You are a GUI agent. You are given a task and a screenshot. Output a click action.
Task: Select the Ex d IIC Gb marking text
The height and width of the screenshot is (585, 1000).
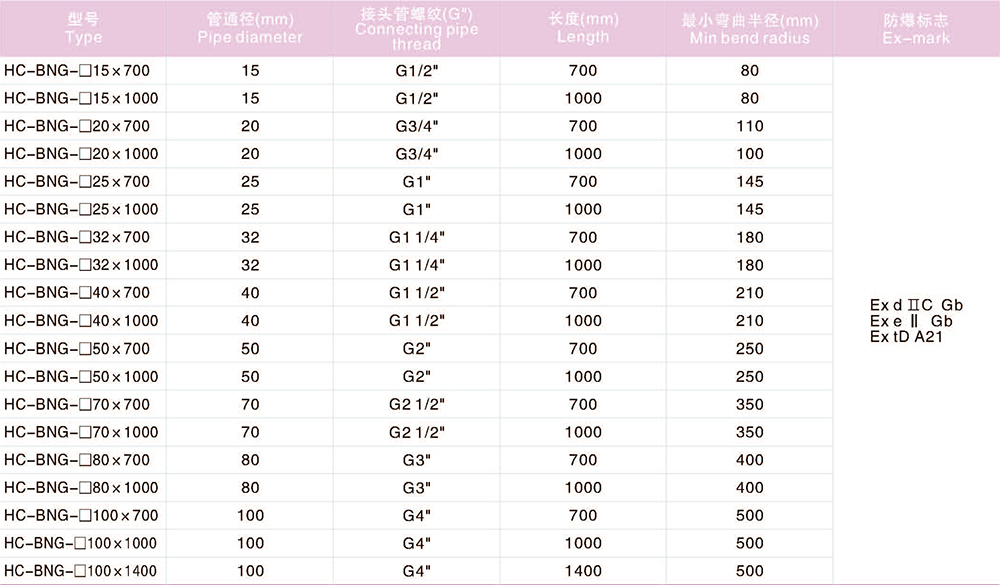point(916,305)
